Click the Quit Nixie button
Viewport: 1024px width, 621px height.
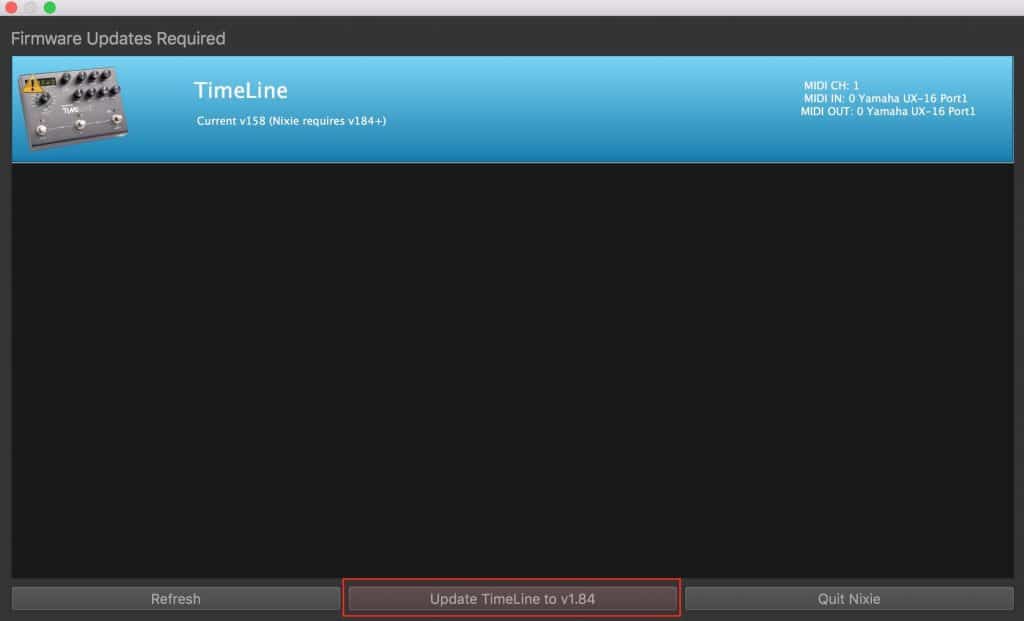point(849,598)
